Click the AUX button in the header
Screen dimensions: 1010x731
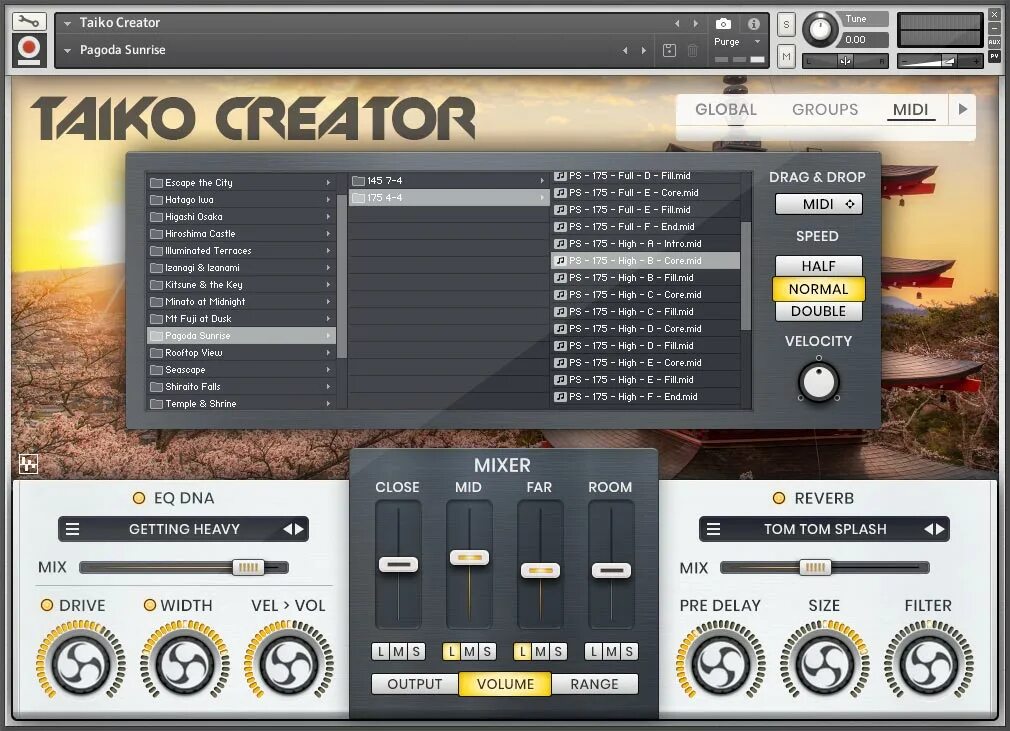tap(995, 42)
